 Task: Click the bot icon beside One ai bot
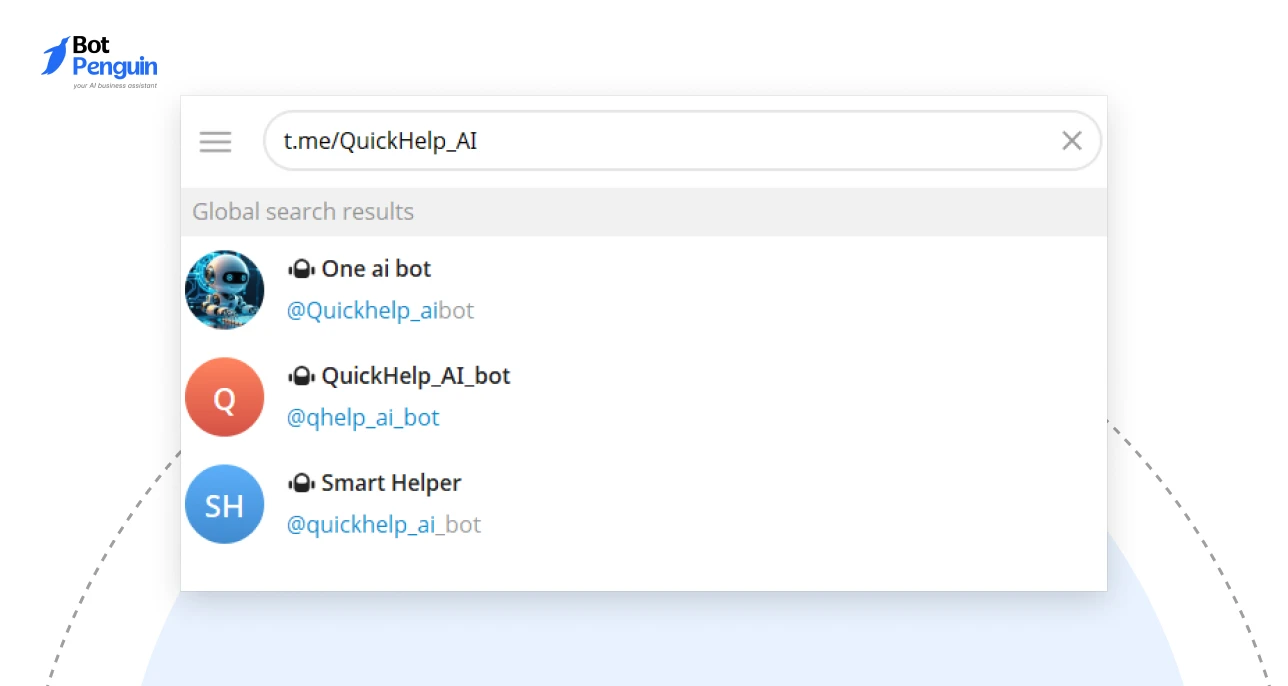(x=302, y=270)
